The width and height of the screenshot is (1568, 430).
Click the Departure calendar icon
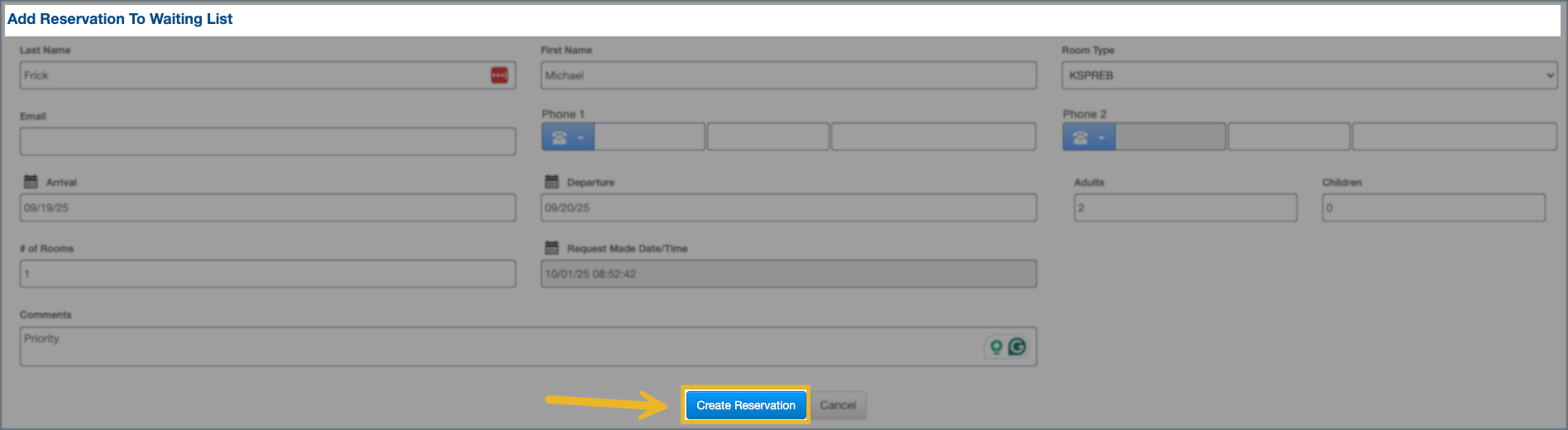click(x=552, y=181)
